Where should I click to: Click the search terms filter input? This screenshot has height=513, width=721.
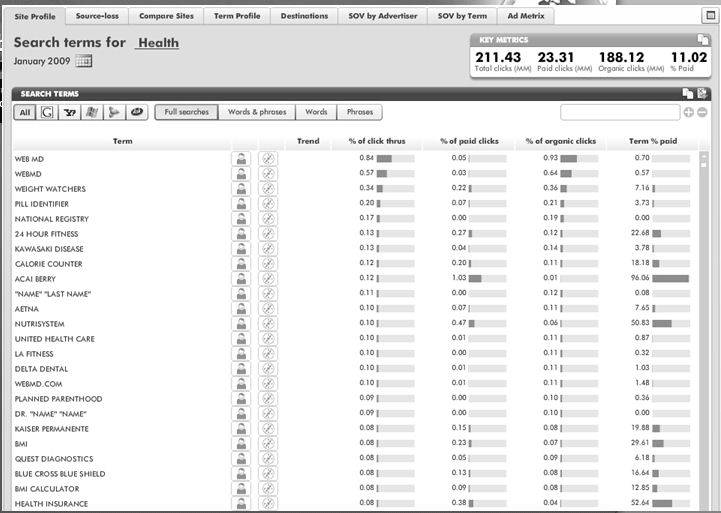tap(620, 112)
